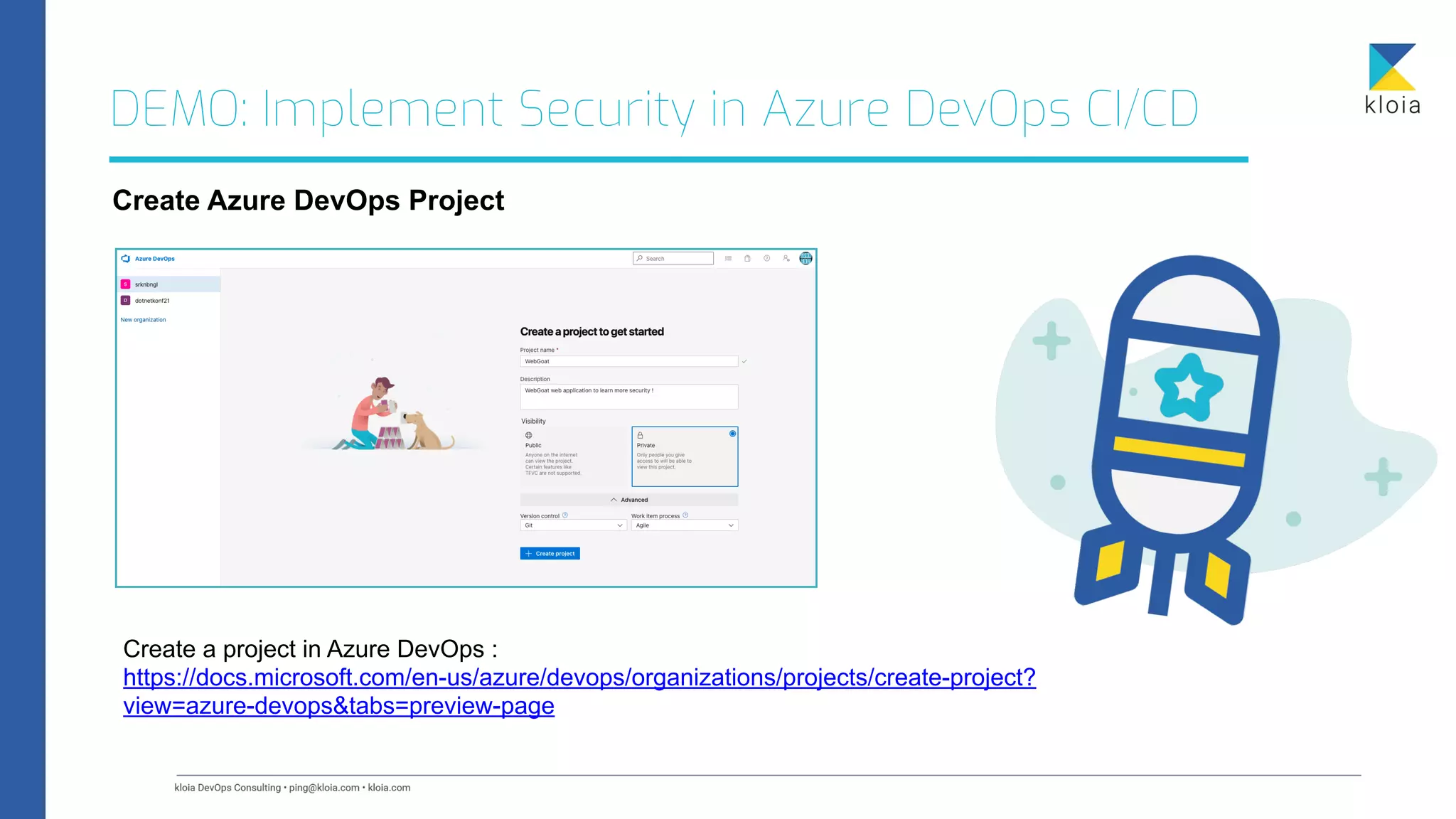Click the pink srknbngl organization badge
Viewport: 1456px width, 819px height.
(x=126, y=284)
